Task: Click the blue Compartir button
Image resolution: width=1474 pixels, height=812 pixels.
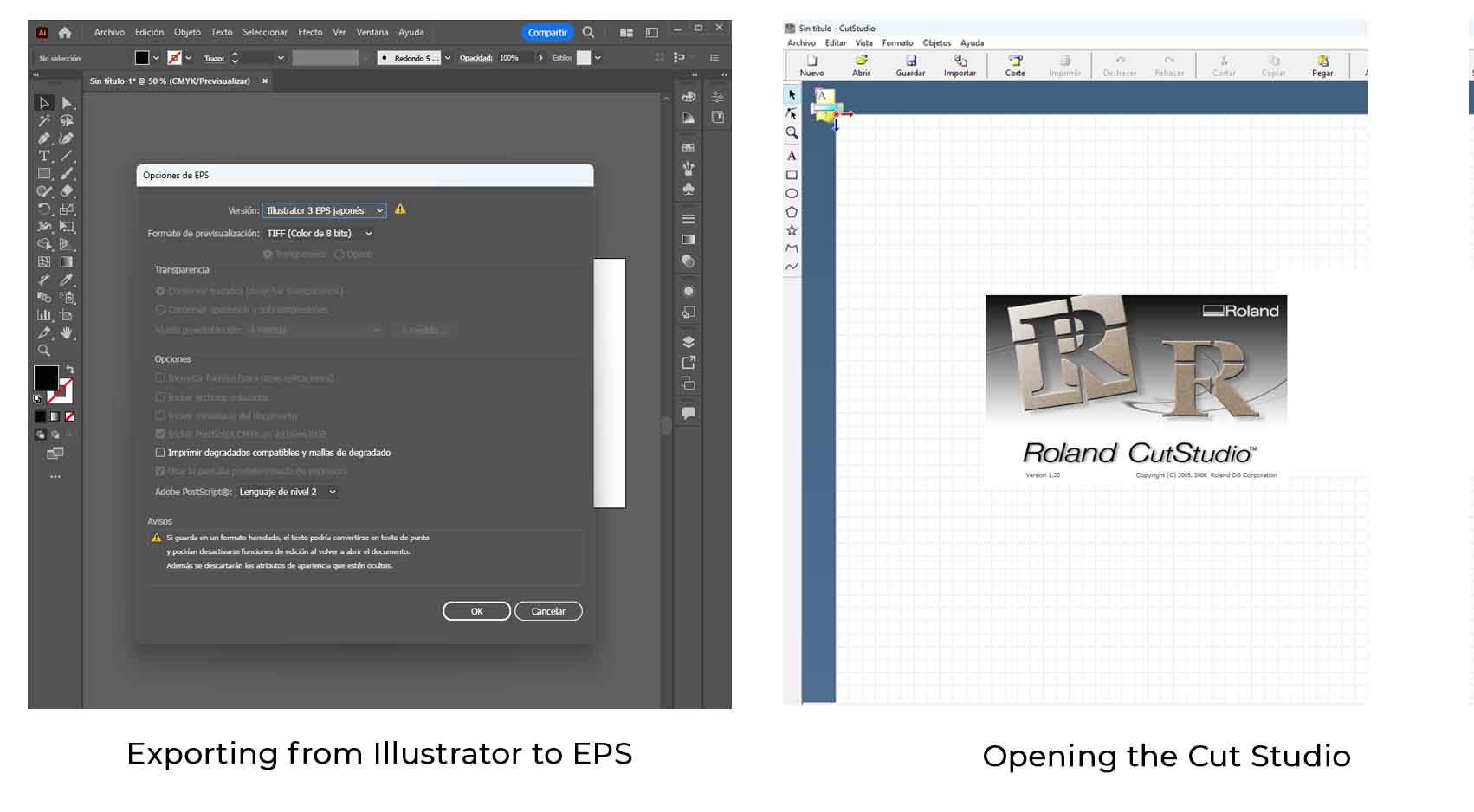Action: [547, 33]
